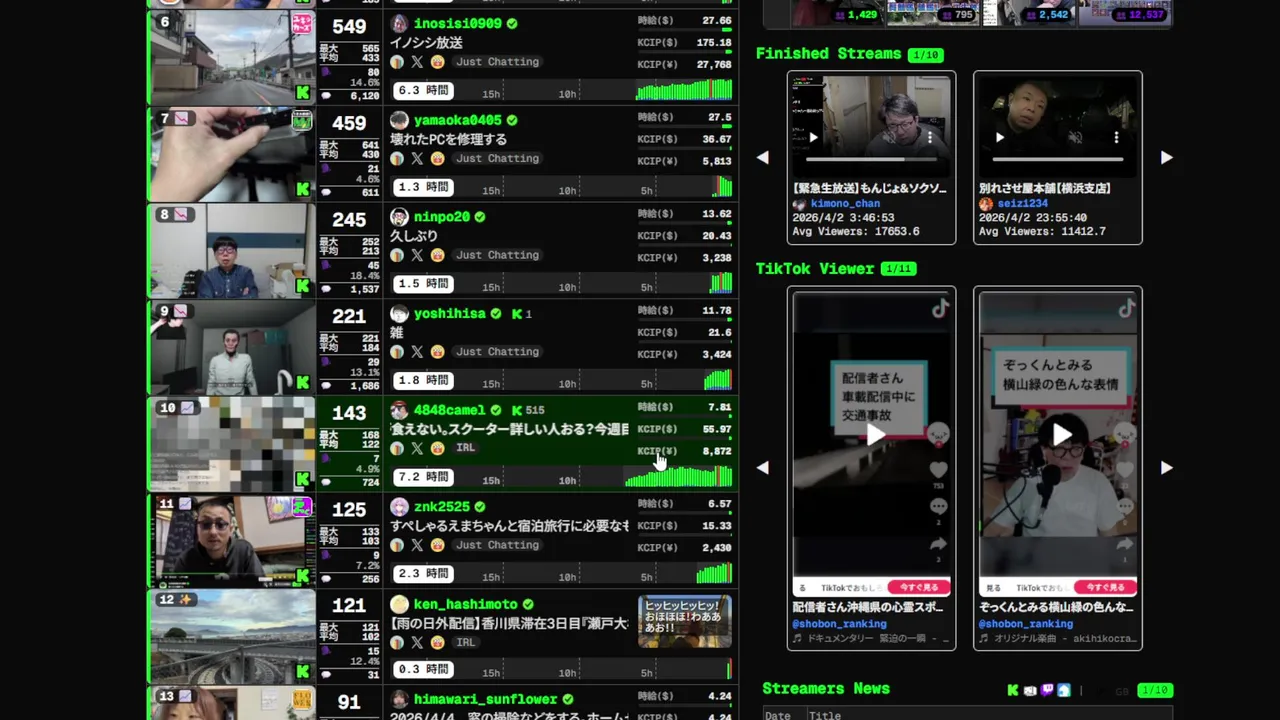Open the X link on yoshihisa's row

[x=417, y=352]
